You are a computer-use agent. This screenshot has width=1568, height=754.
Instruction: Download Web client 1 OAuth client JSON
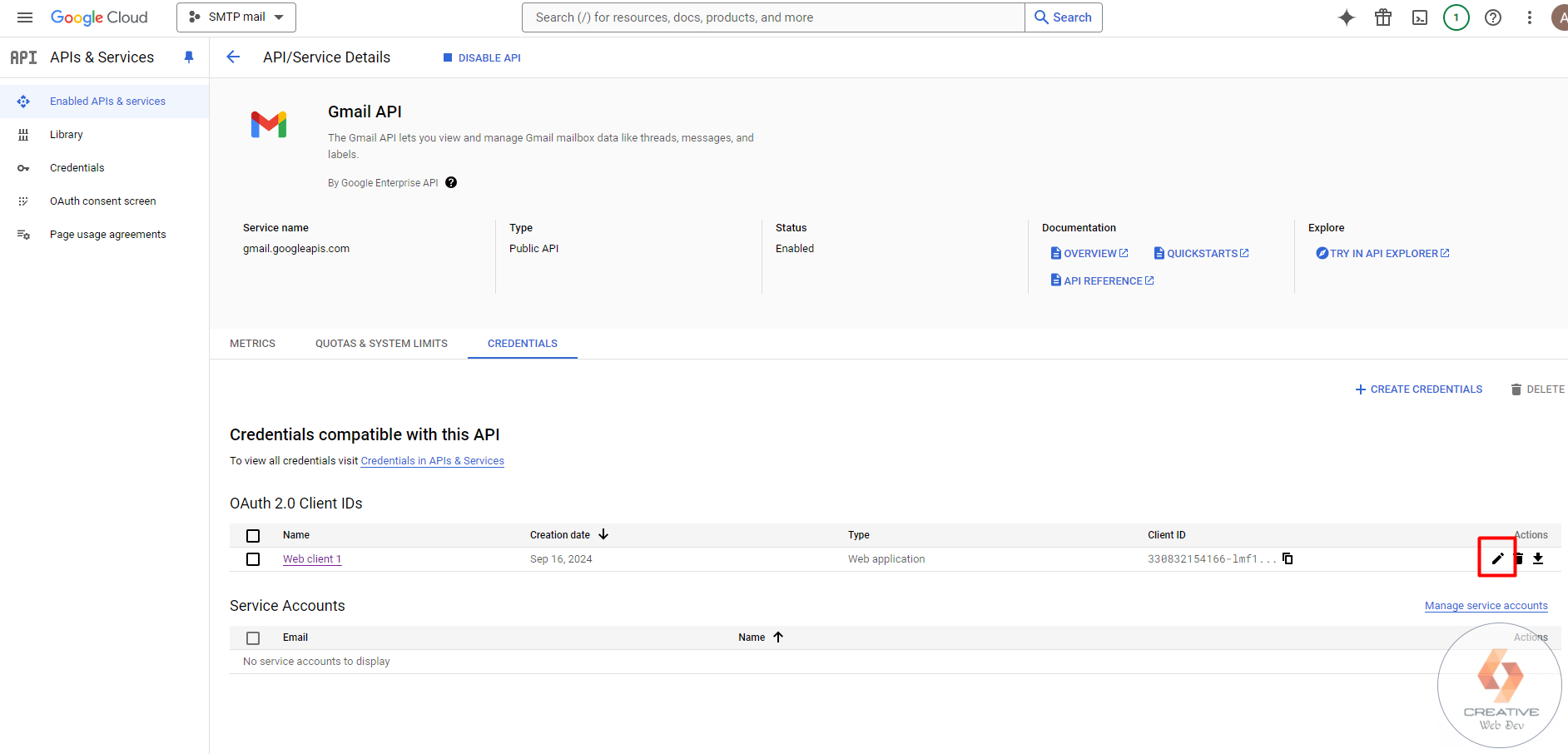[1538, 558]
